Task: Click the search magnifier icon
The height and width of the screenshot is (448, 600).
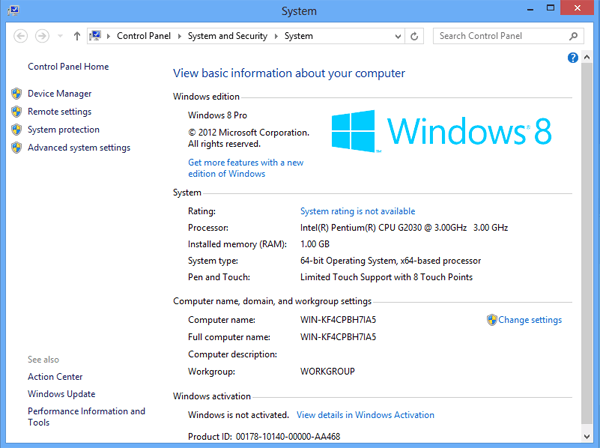Action: pos(573,36)
